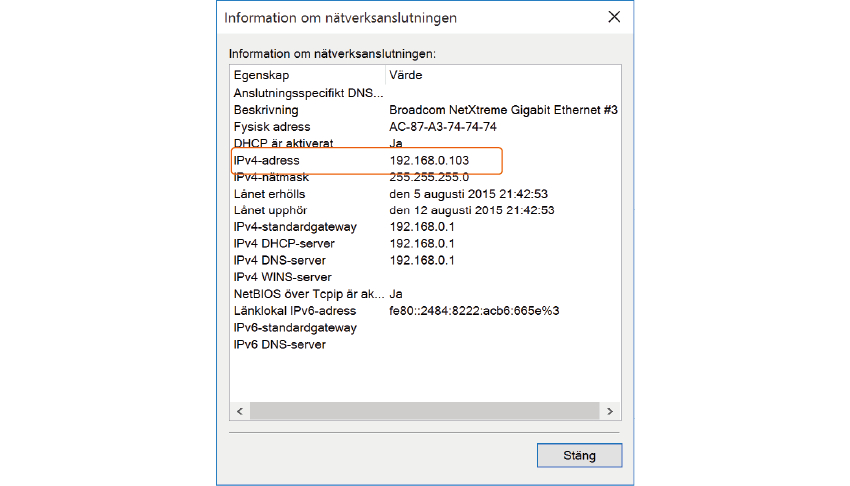
Task: Click the left scroll arrow of horizontal scrollbar
Action: coord(239,411)
